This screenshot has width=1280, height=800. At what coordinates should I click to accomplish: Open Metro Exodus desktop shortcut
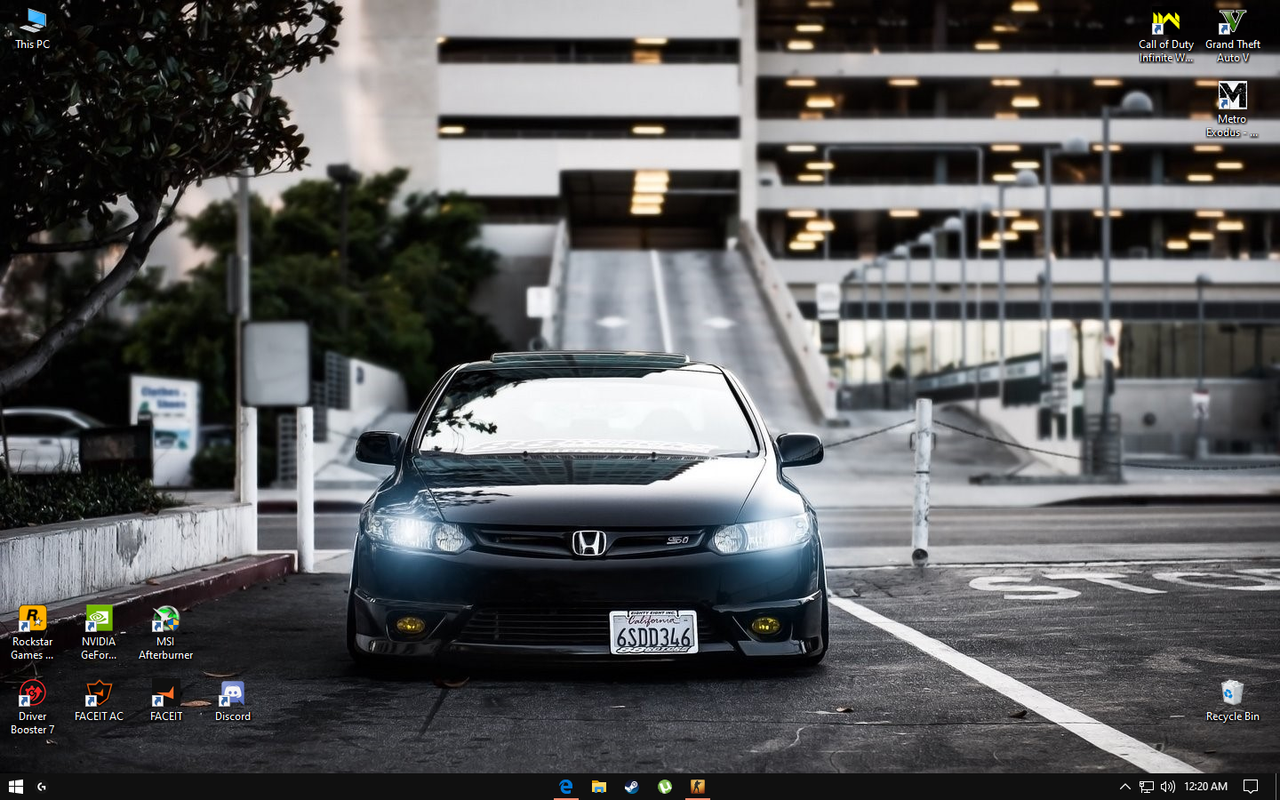coord(1232,109)
